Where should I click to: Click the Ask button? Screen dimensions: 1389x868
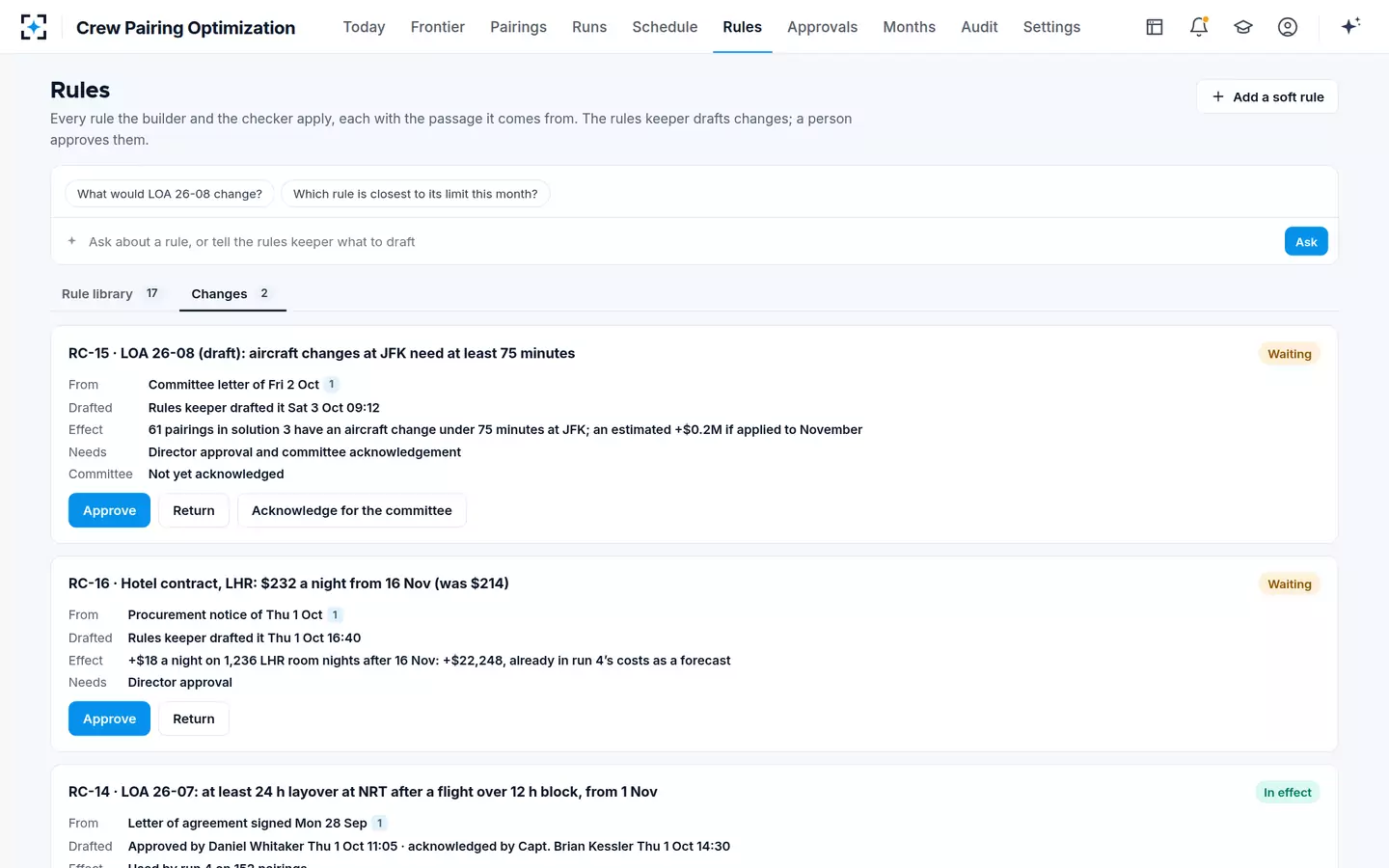(x=1306, y=242)
